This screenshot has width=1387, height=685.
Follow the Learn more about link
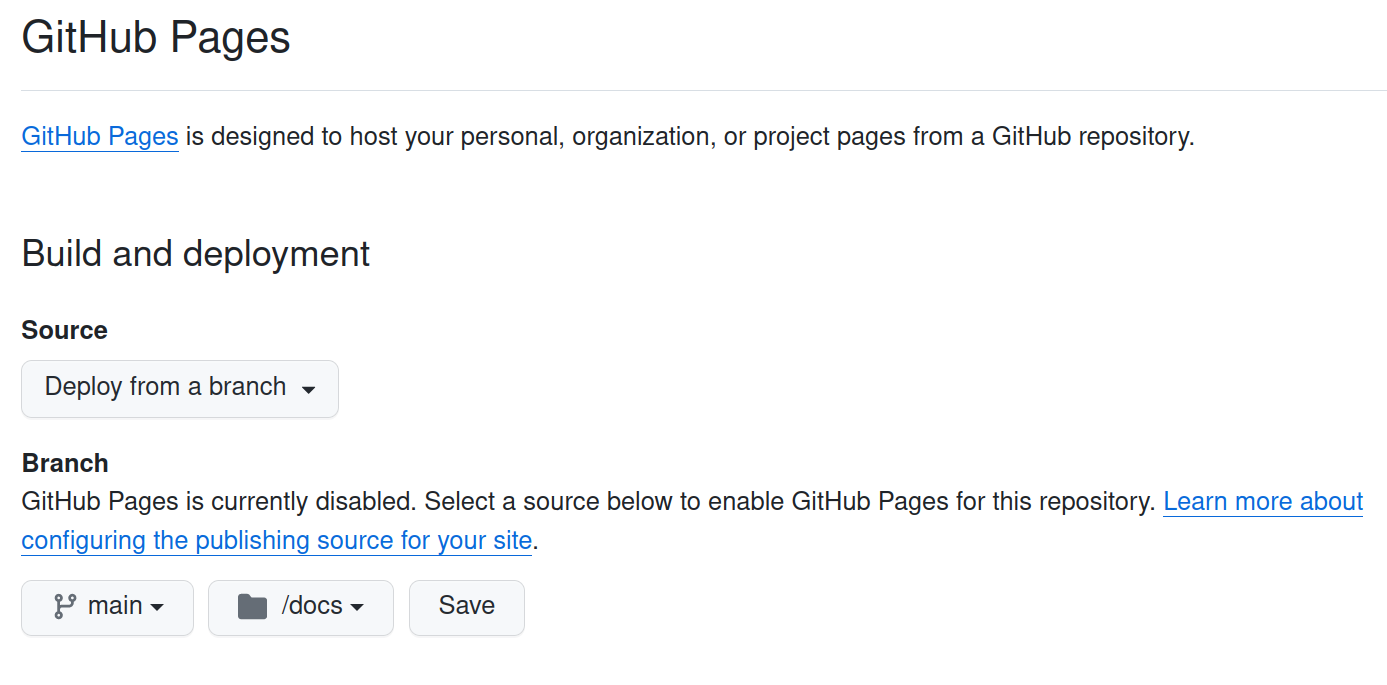[1263, 501]
